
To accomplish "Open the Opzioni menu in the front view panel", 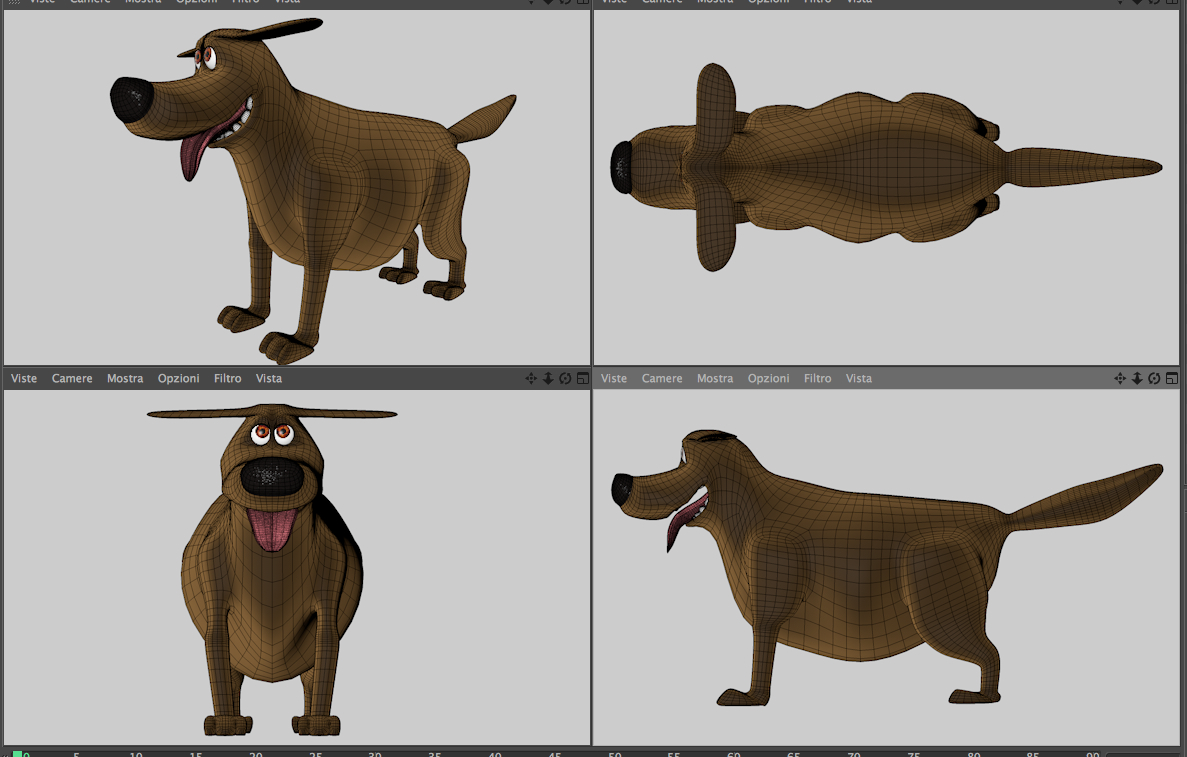I will tap(179, 378).
